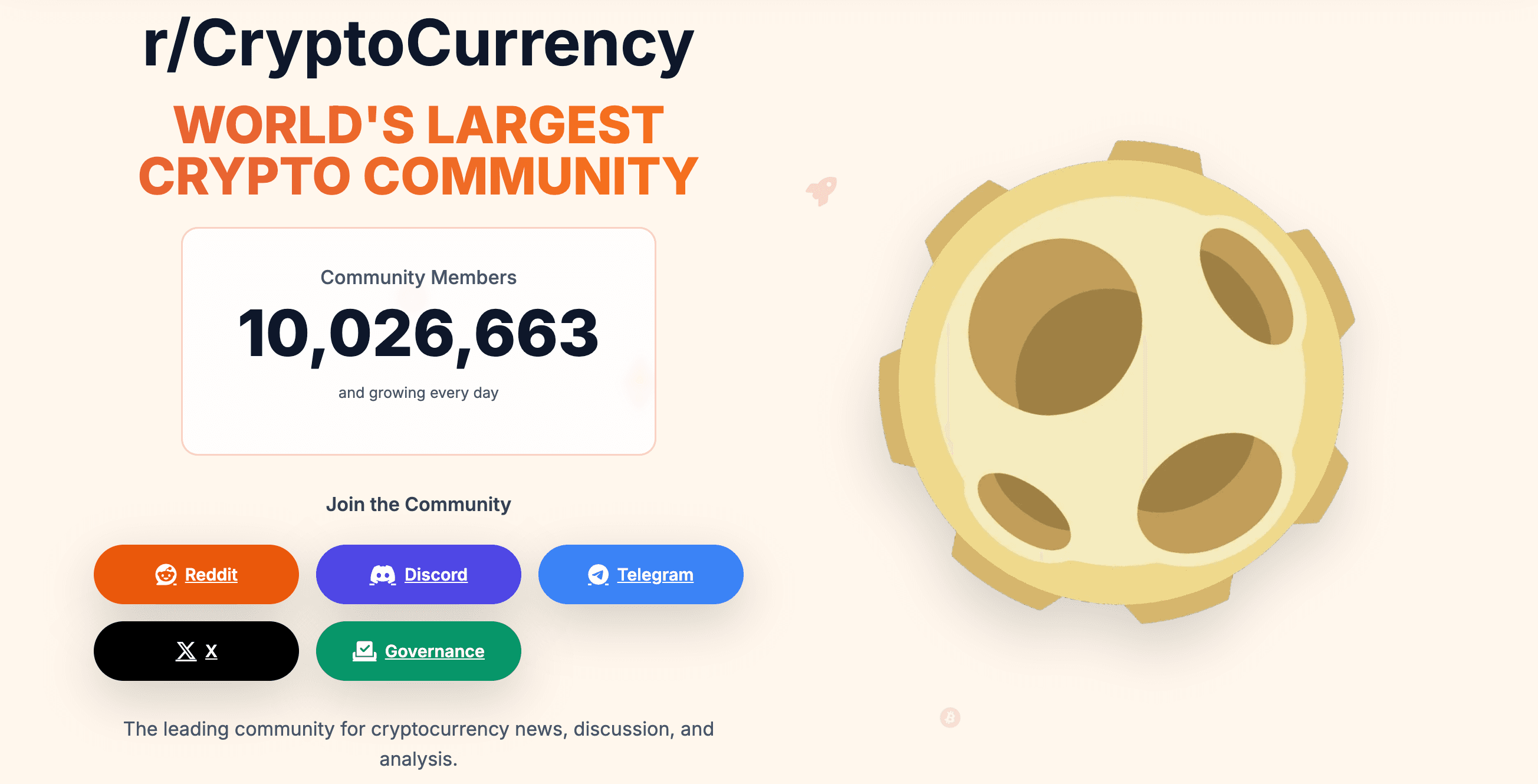This screenshot has height=784, width=1538.
Task: Click the 'Join the Community' label
Action: 418,503
